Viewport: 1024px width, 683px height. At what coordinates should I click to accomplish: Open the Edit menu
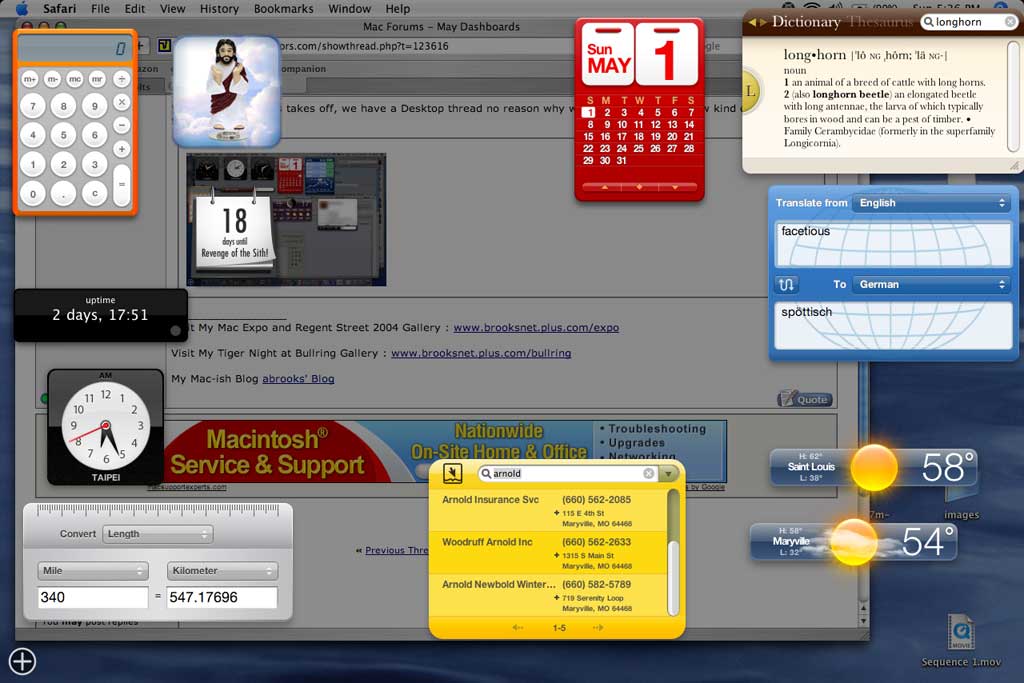[135, 8]
